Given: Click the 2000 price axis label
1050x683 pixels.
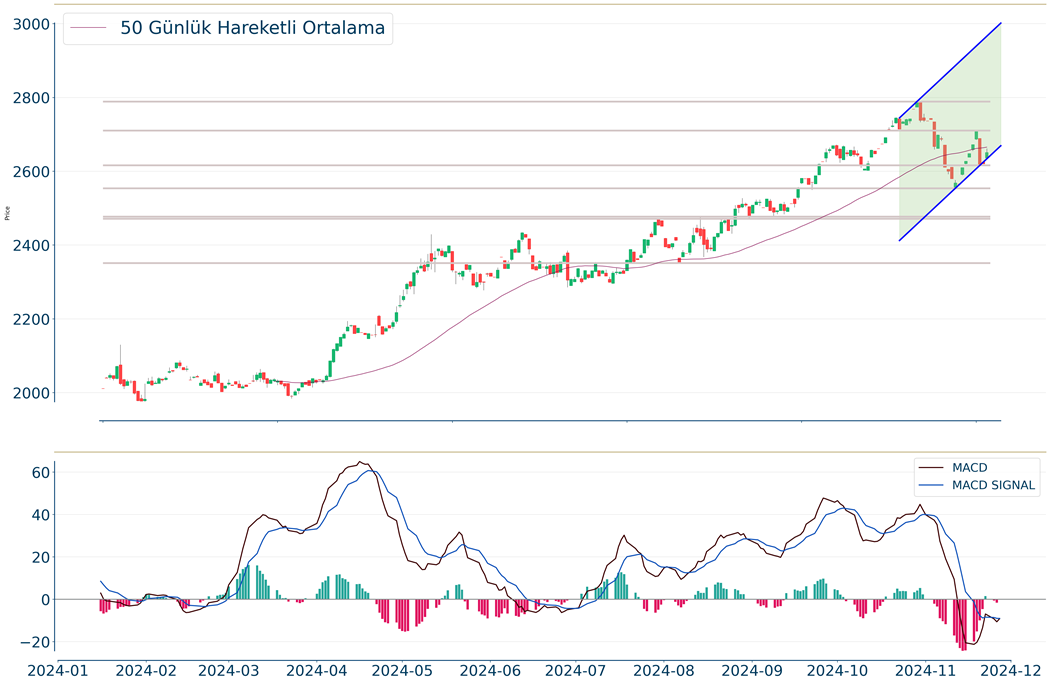Looking at the screenshot, I should 31,393.
